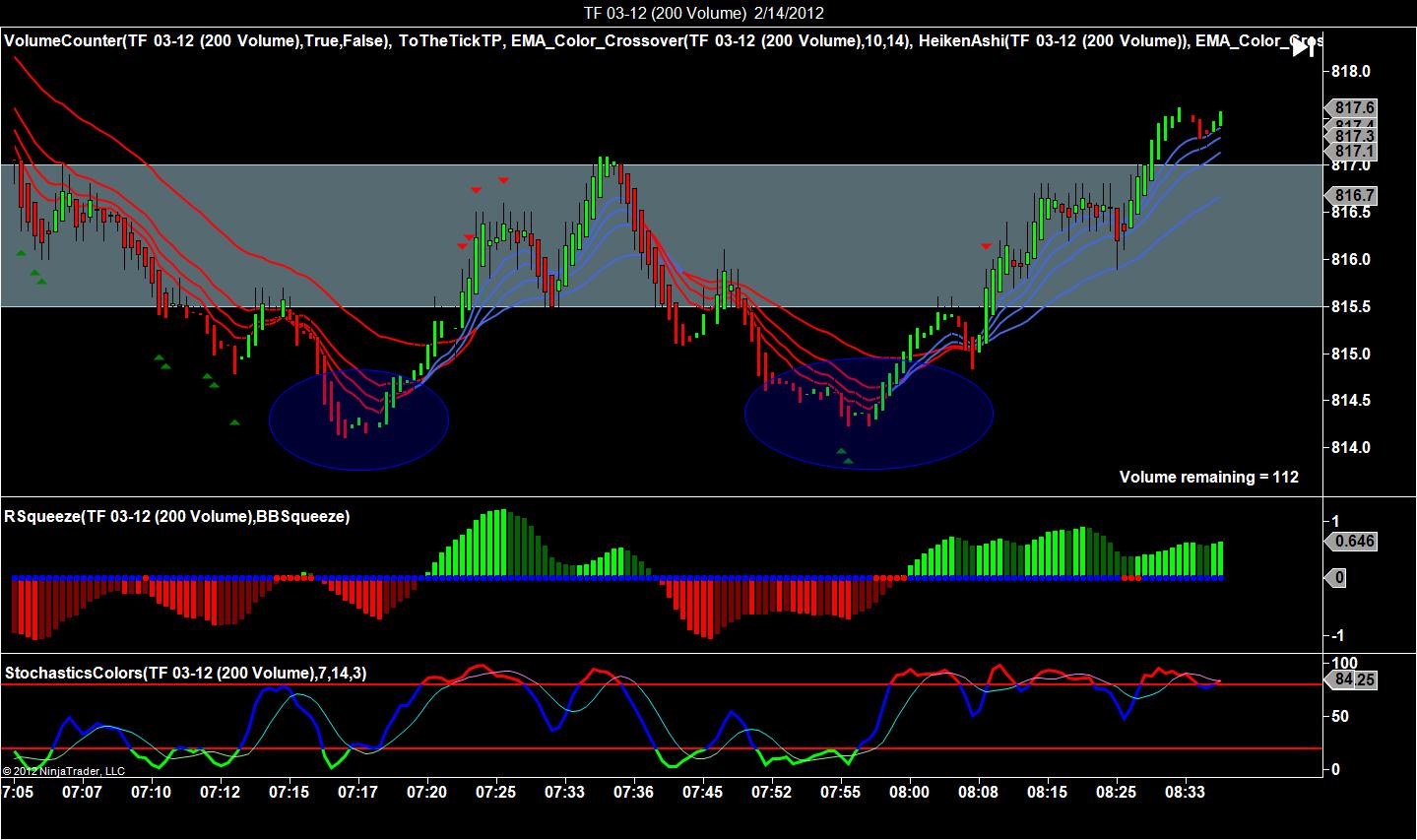This screenshot has height=840, width=1417.
Task: Click the 816.7 price marker on axis
Action: click(1352, 196)
